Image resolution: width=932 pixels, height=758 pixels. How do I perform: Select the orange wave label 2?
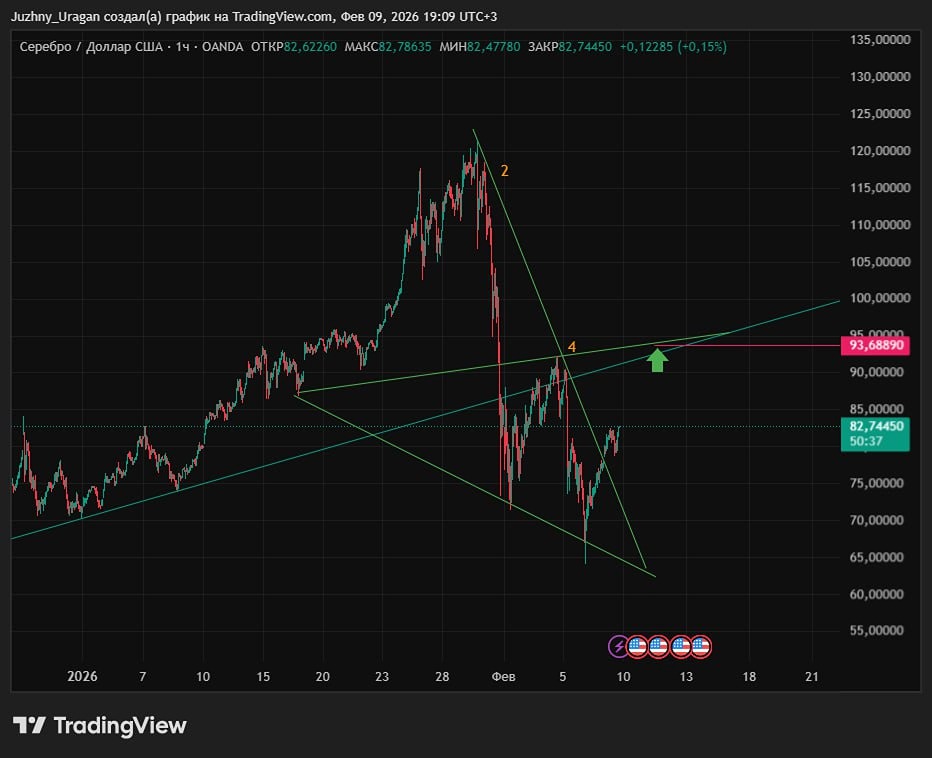(x=504, y=171)
